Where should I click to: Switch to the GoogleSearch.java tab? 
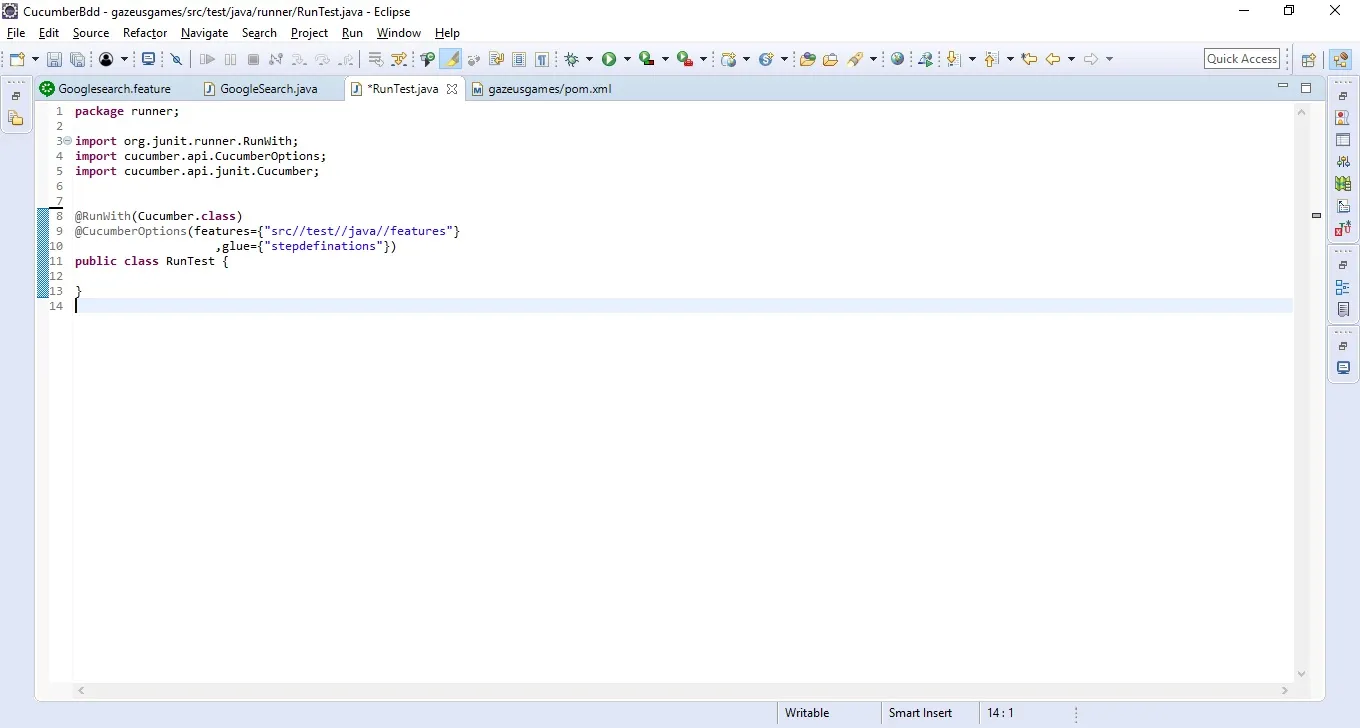(x=269, y=89)
